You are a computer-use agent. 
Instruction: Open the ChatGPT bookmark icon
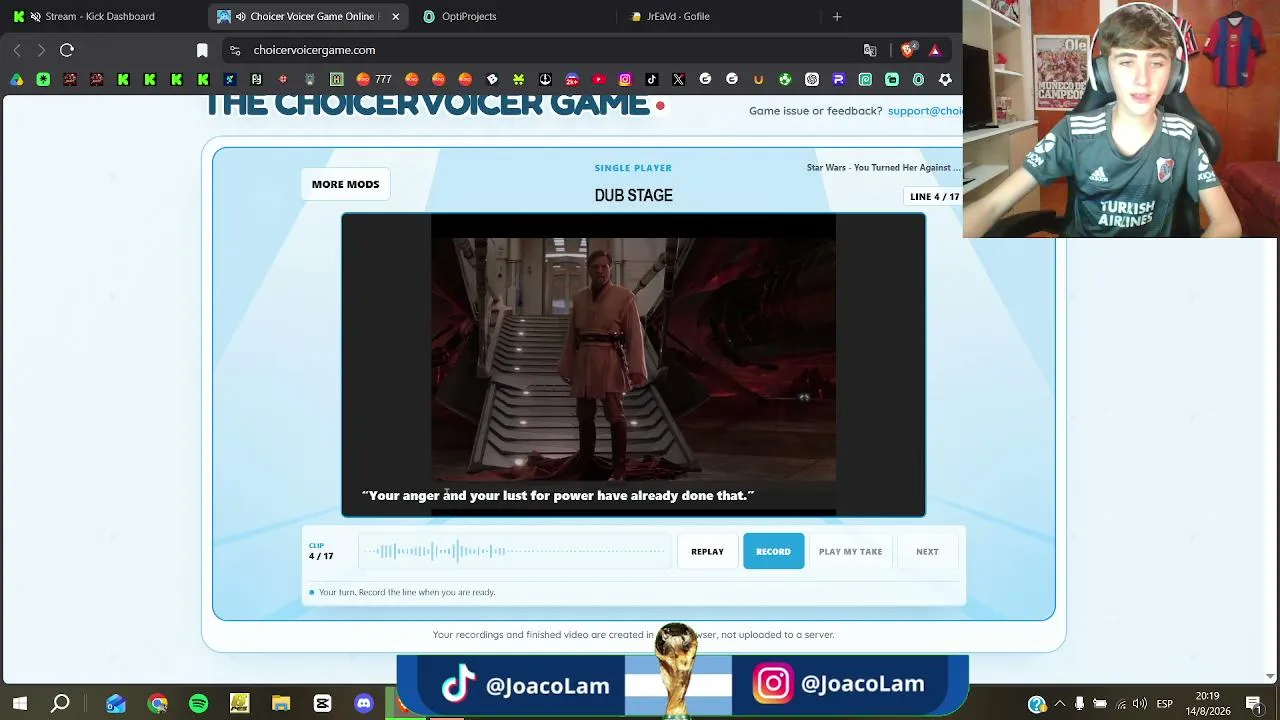tap(812, 79)
